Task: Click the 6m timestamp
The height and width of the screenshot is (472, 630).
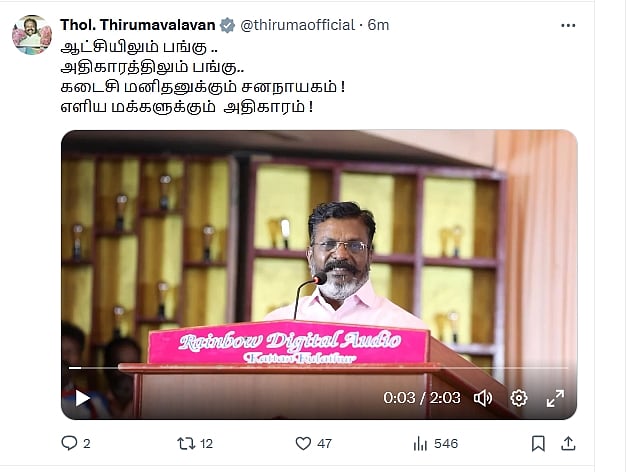Action: tap(378, 25)
